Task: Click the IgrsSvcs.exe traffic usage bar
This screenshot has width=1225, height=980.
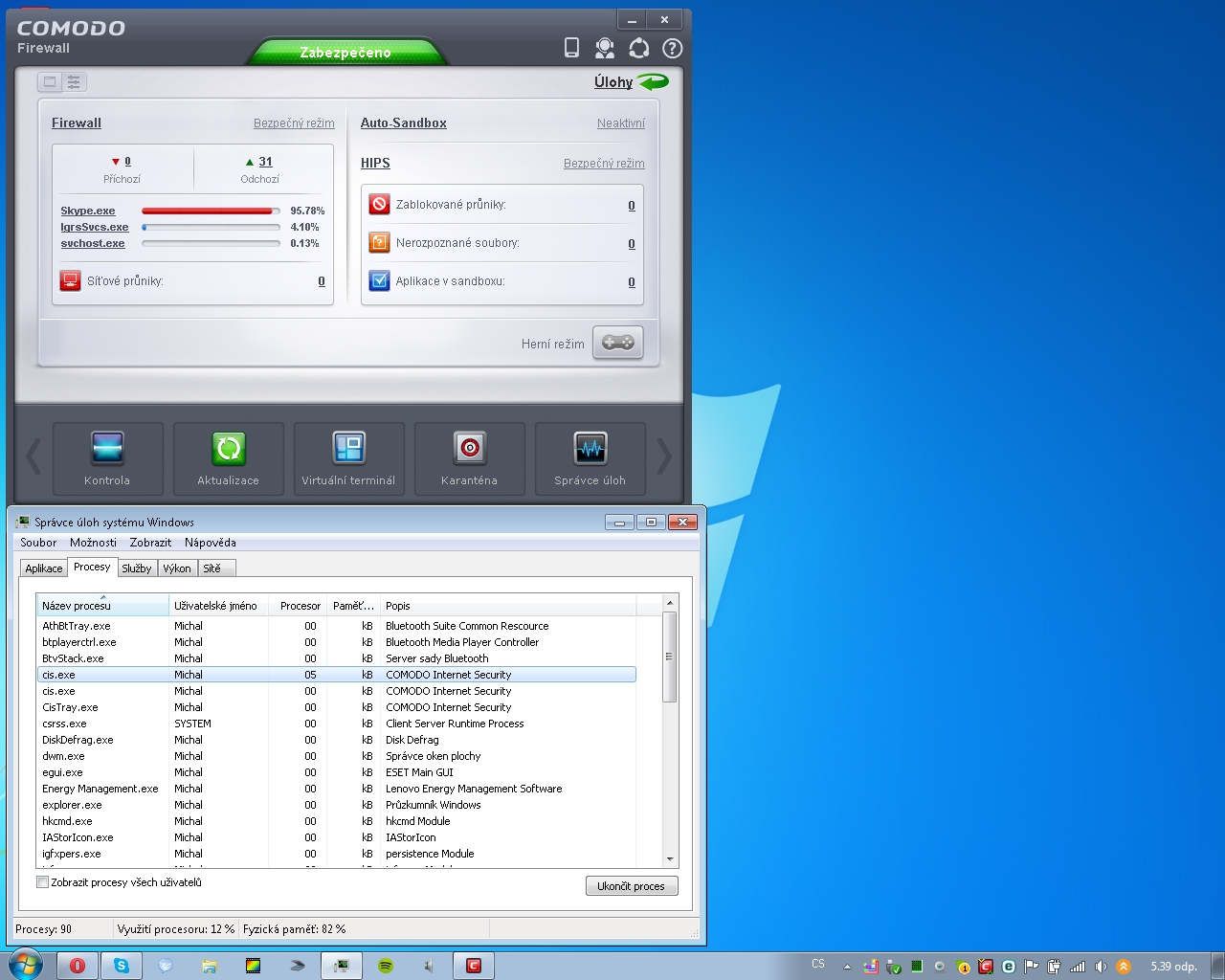Action: [211, 227]
